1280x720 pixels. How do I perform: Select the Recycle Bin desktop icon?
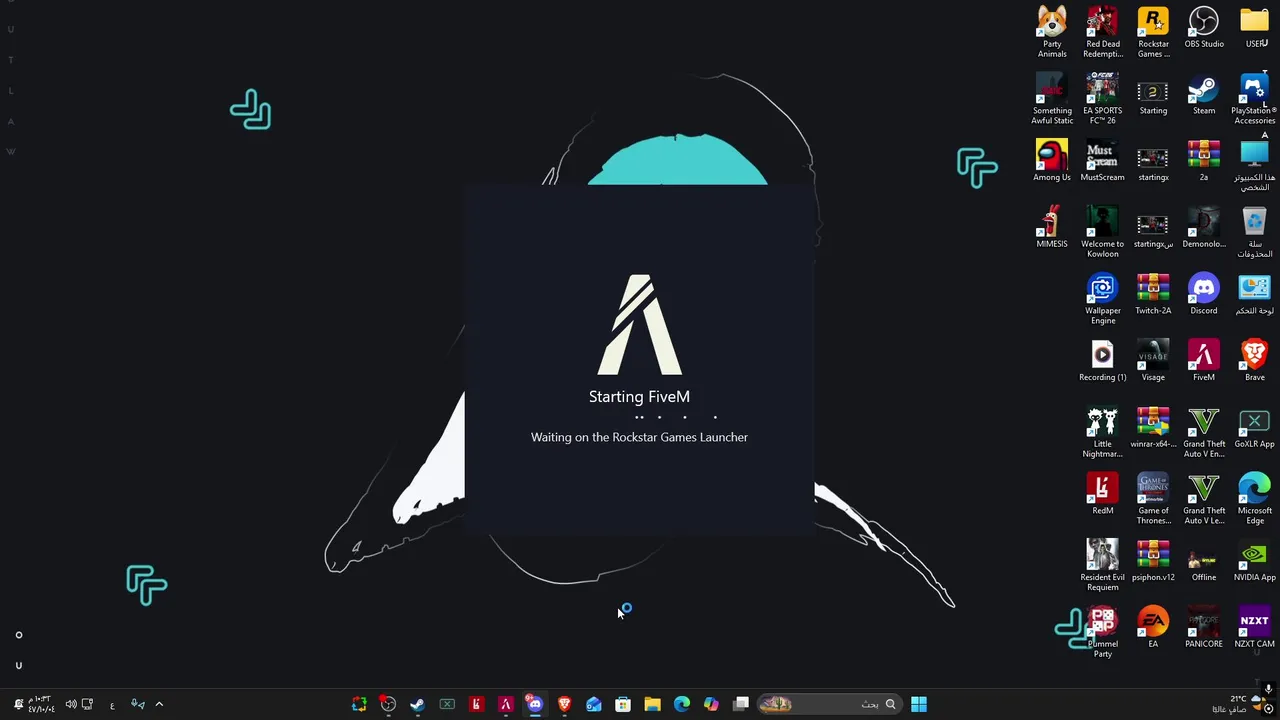tap(1254, 232)
